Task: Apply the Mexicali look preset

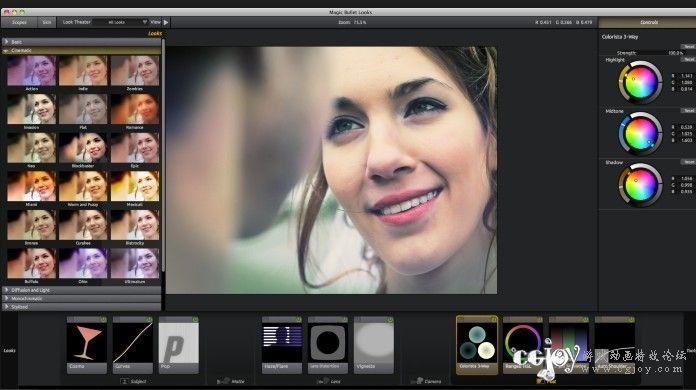Action: (135, 186)
